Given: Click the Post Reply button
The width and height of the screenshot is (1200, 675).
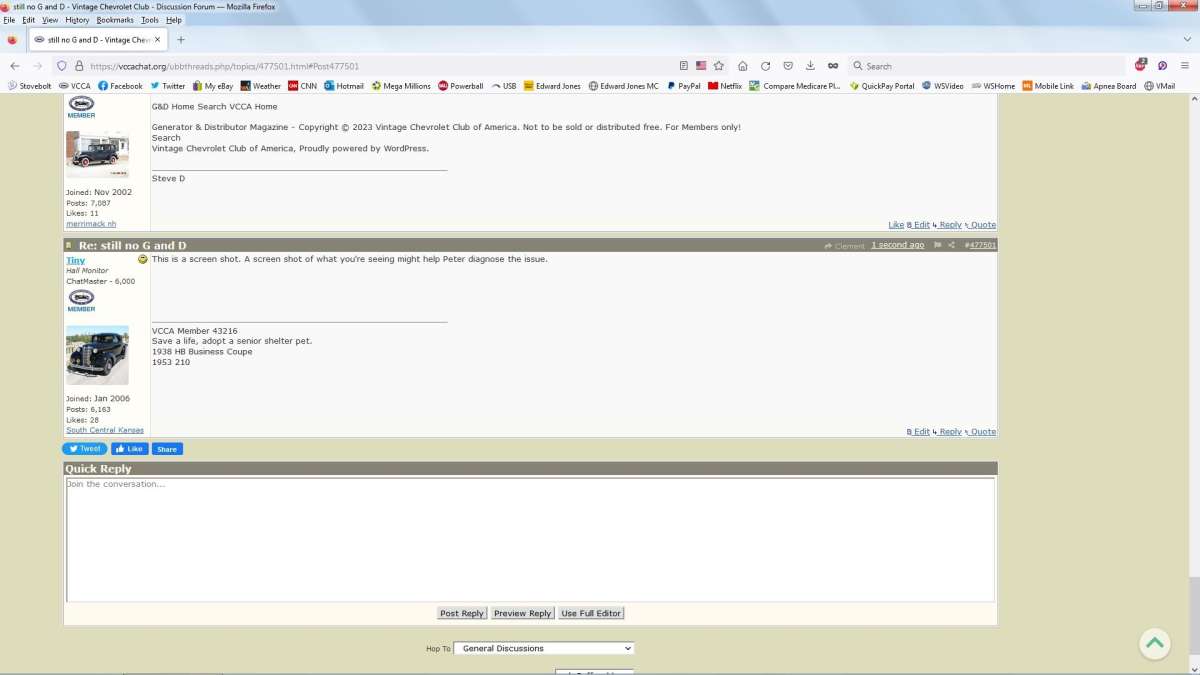Looking at the screenshot, I should coord(462,613).
